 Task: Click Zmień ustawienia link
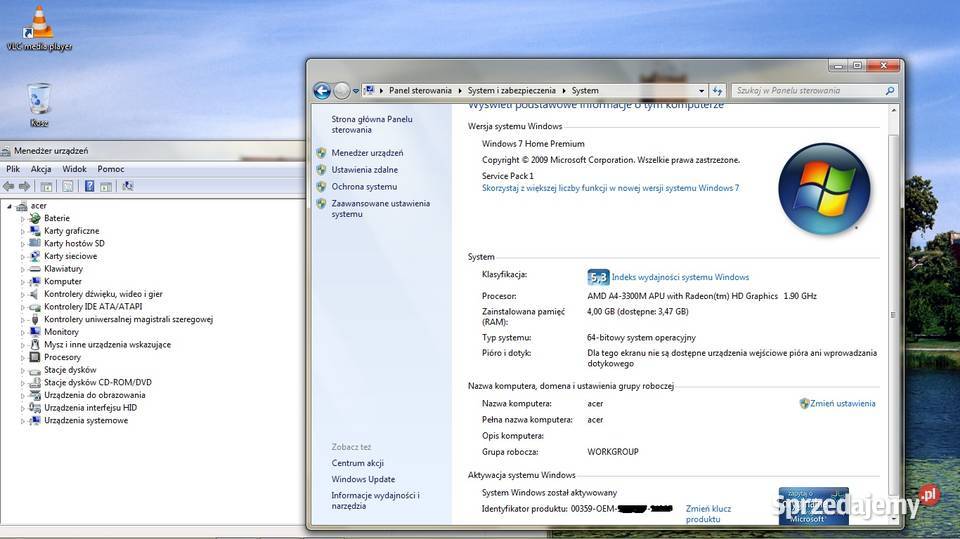point(842,403)
